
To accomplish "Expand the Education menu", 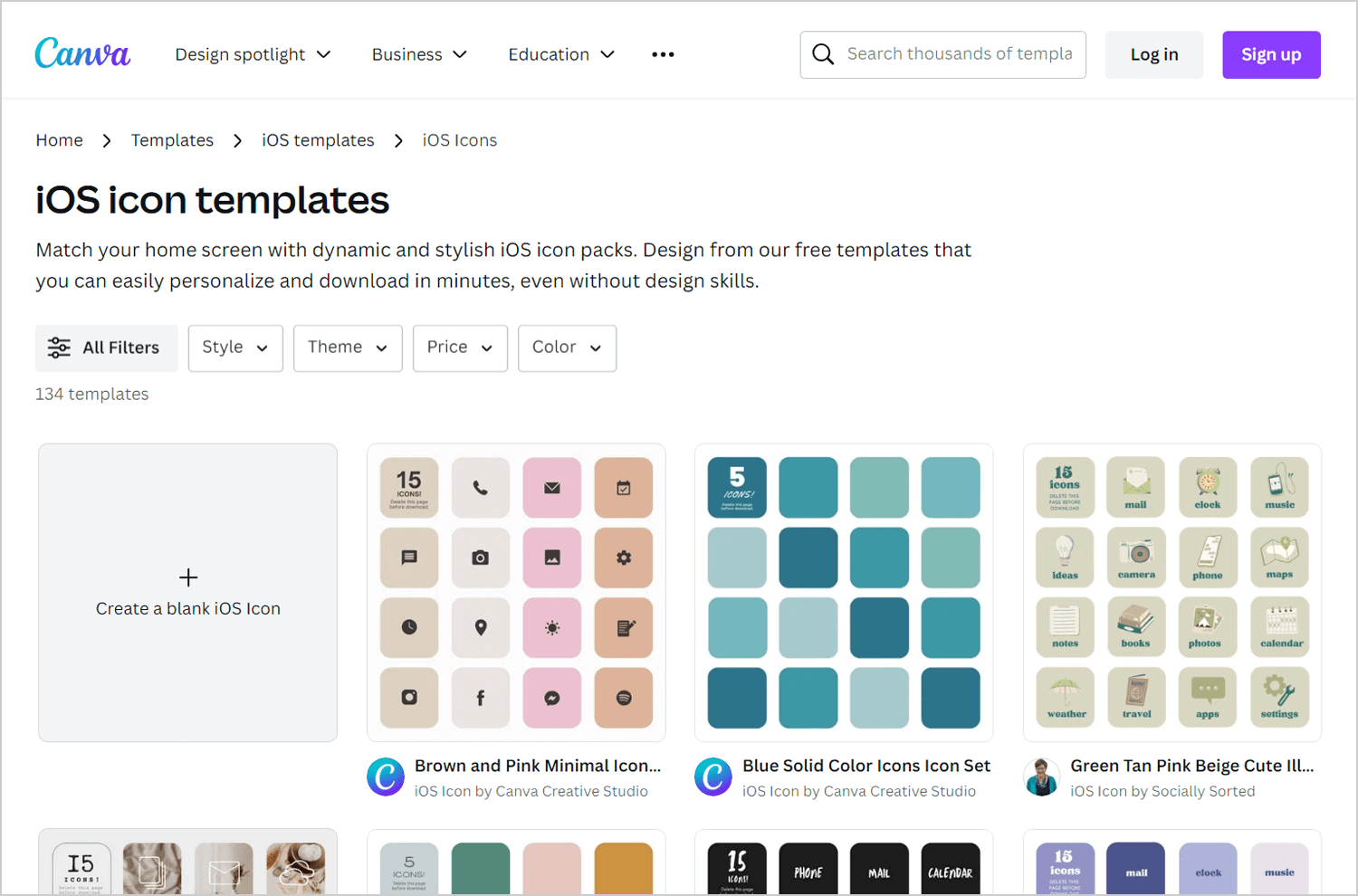I will point(561,54).
